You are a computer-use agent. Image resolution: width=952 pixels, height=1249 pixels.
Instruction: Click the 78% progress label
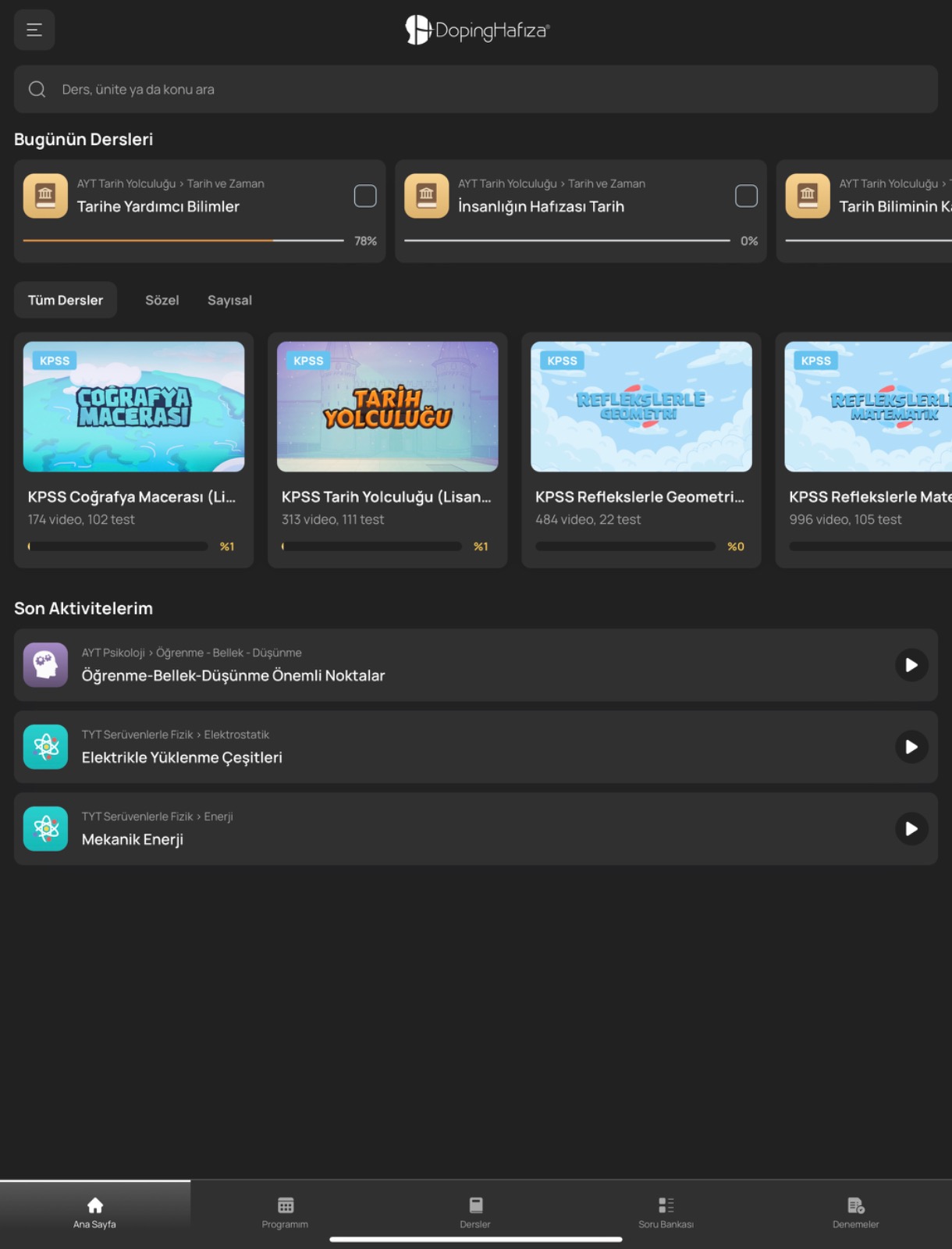point(365,241)
